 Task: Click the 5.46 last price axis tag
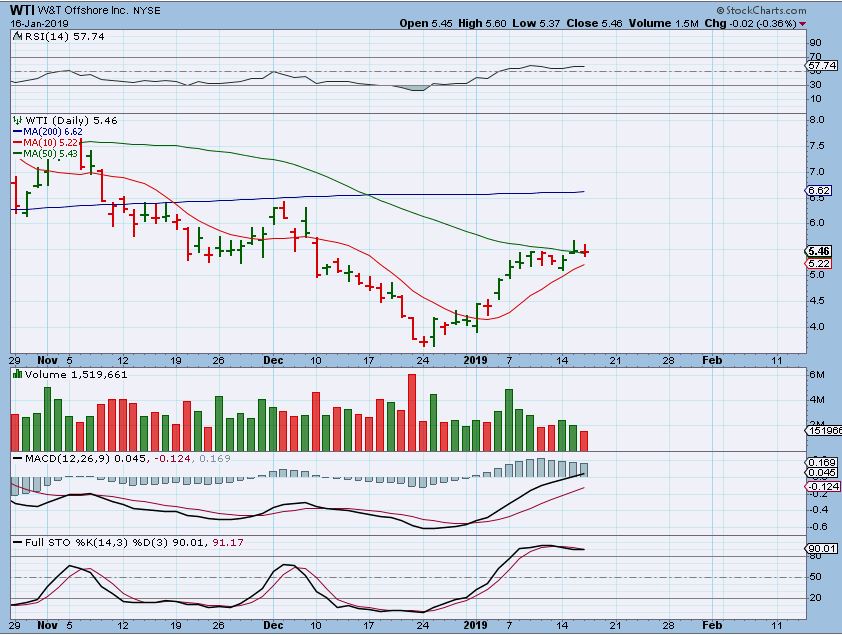pos(818,251)
